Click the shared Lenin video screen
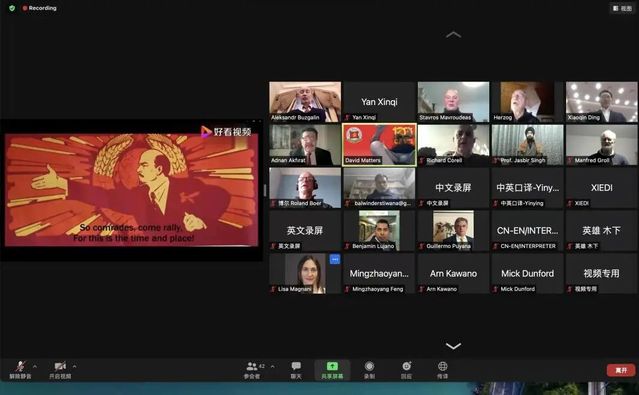 132,190
